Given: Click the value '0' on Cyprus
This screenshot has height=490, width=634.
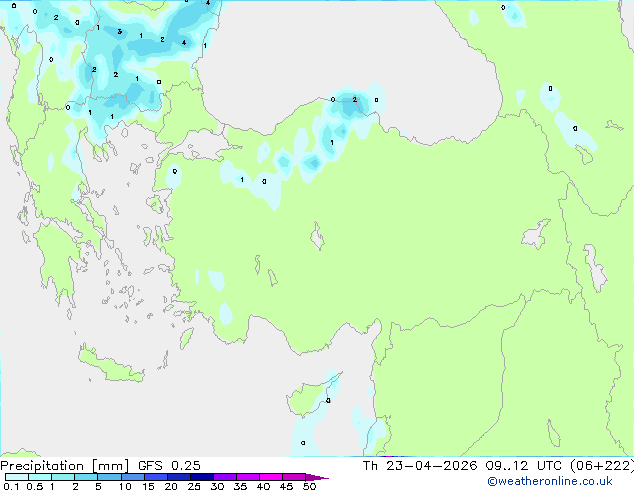Looking at the screenshot, I should pyautogui.click(x=328, y=401).
